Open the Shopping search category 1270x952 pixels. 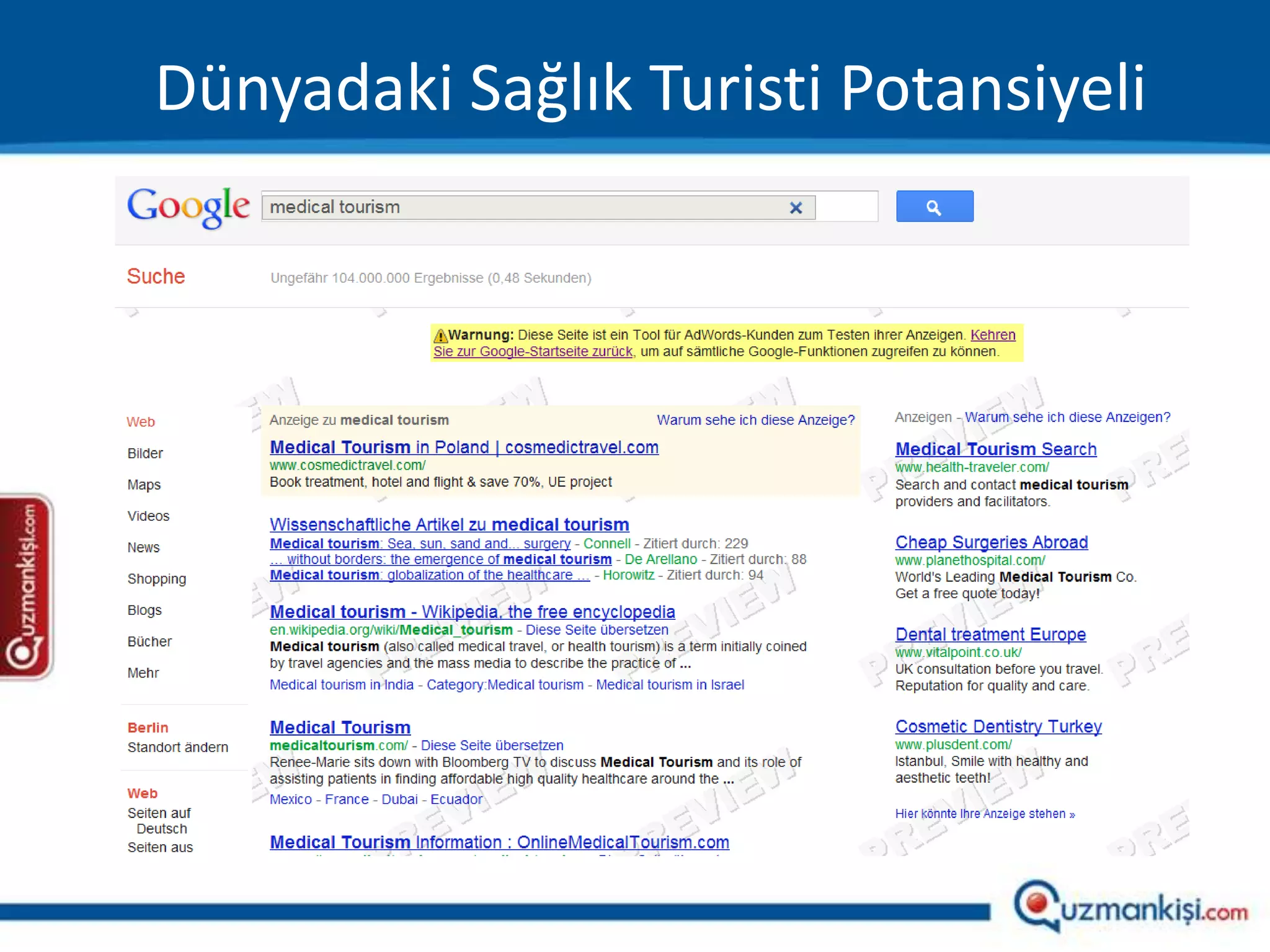157,580
